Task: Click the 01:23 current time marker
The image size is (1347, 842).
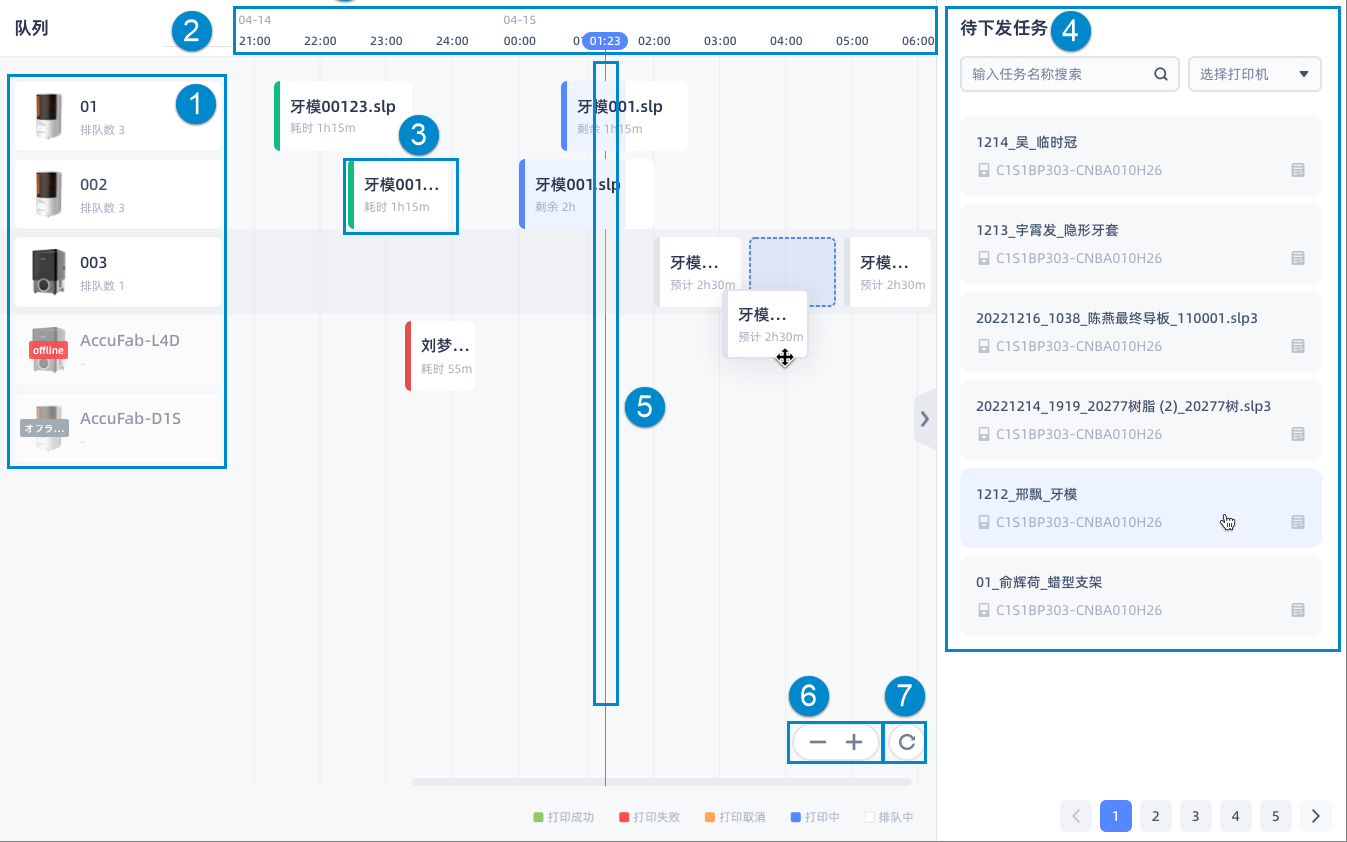Action: click(x=605, y=41)
